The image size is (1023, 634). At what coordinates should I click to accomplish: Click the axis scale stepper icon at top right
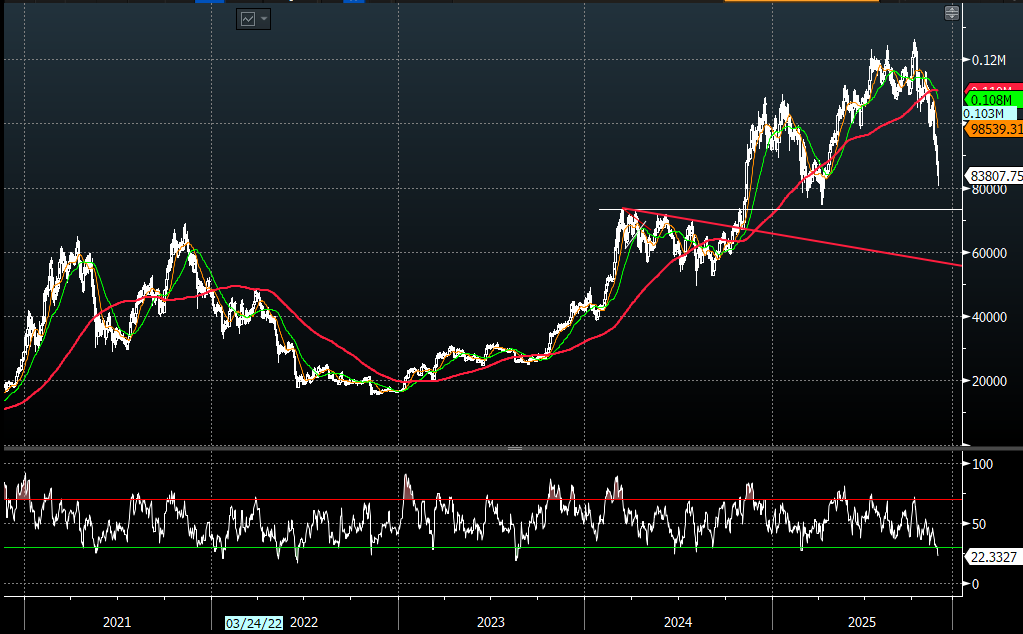pyautogui.click(x=952, y=13)
